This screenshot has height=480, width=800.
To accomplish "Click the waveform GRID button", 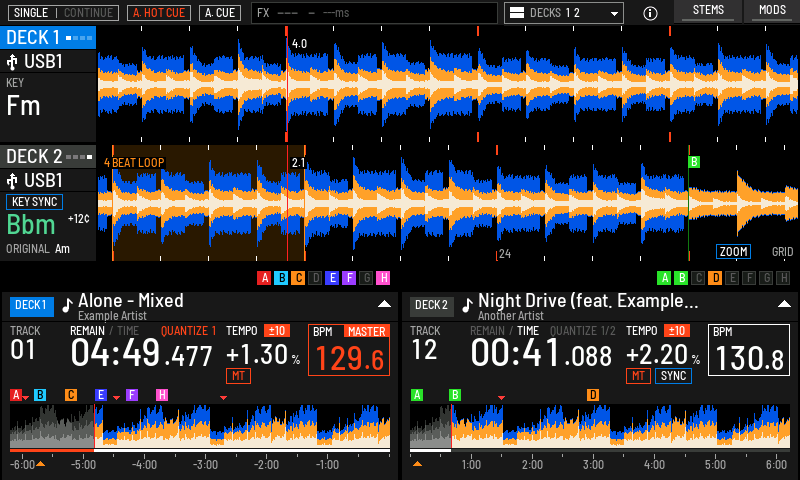I will click(x=782, y=251).
